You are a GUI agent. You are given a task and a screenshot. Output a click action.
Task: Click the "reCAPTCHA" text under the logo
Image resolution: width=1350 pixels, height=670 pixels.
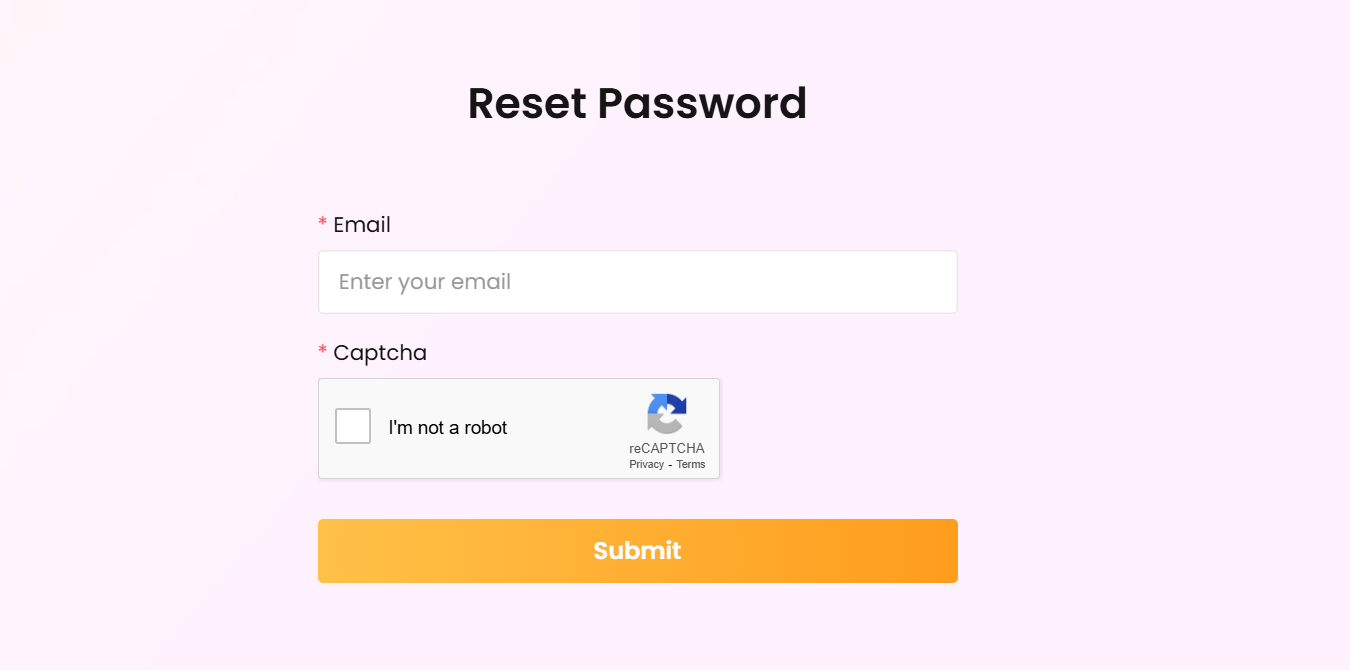tap(667, 448)
